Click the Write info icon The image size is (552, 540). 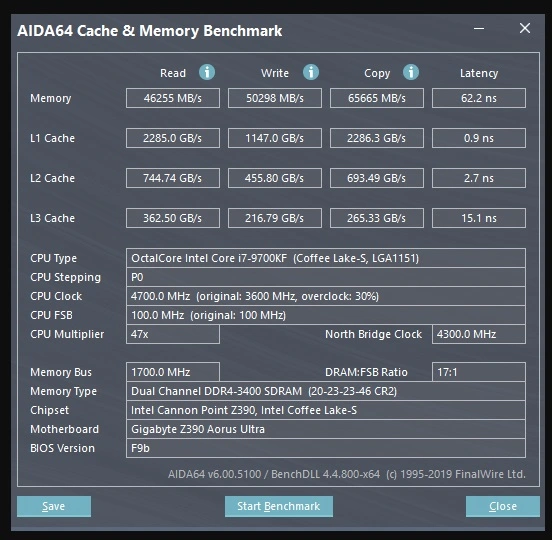(311, 73)
